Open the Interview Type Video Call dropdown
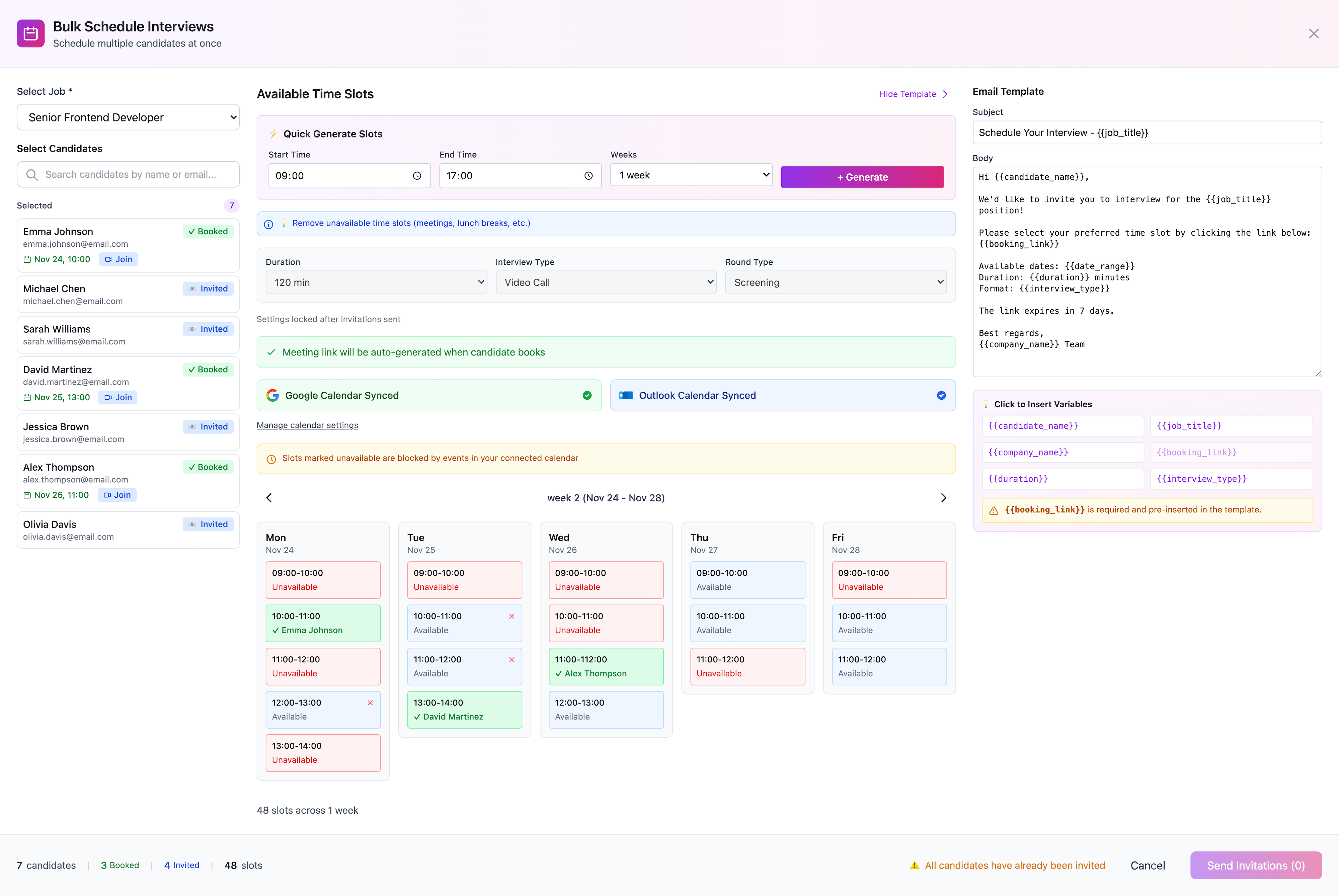Image resolution: width=1339 pixels, height=896 pixels. (x=606, y=282)
